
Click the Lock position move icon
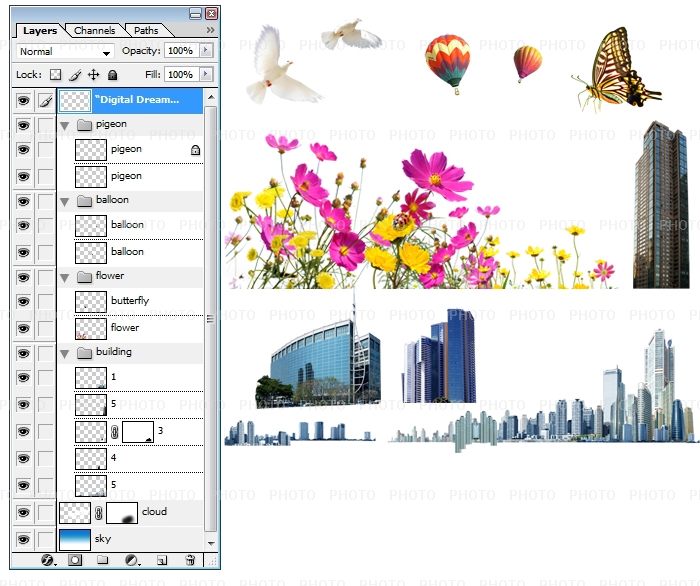93,75
